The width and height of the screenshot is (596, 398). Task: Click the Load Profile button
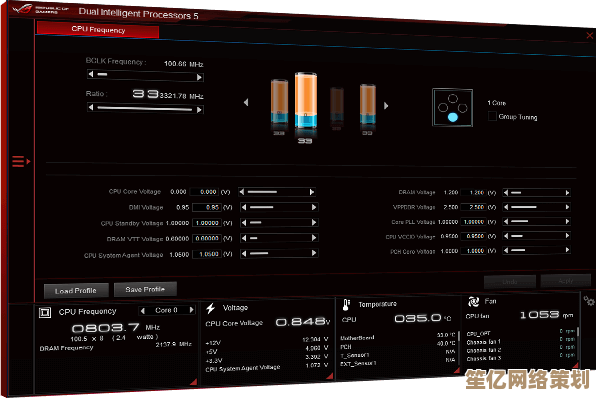click(76, 291)
